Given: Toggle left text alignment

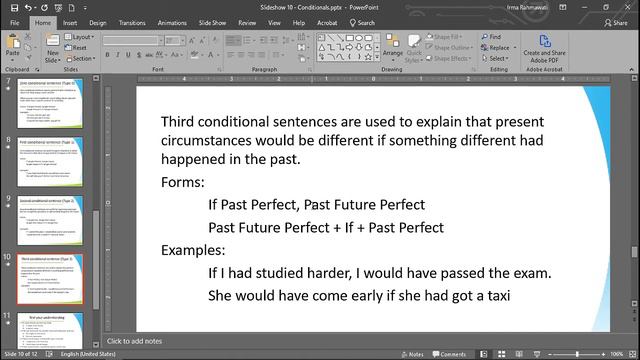Looking at the screenshot, I should click(x=231, y=55).
